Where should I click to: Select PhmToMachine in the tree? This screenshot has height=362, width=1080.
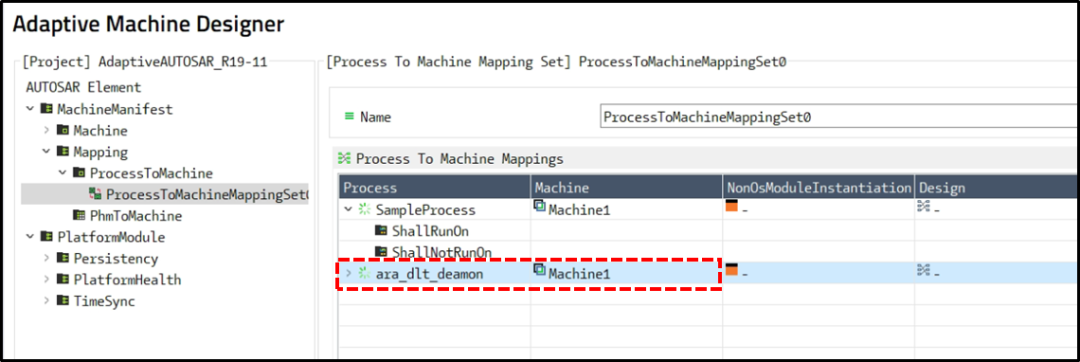click(x=127, y=215)
